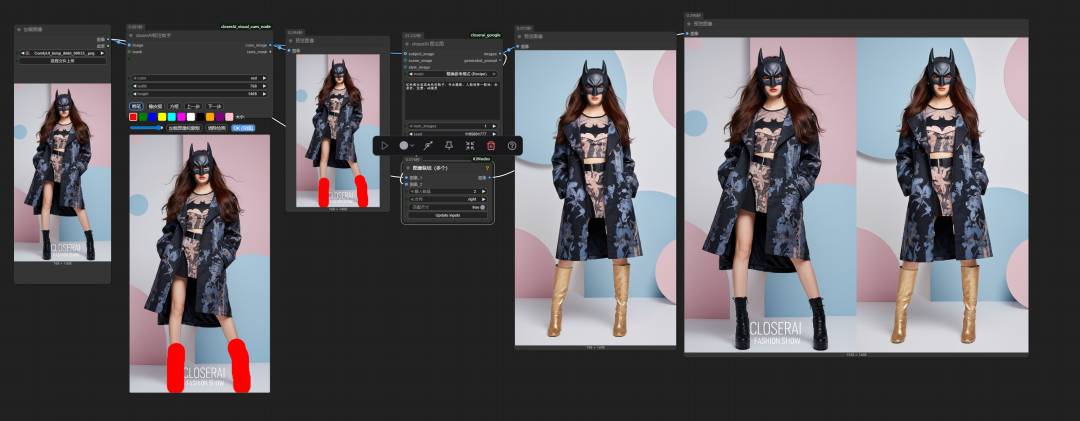Open the node color circle in floating toolbar
The image size is (1080, 421).
click(x=404, y=146)
